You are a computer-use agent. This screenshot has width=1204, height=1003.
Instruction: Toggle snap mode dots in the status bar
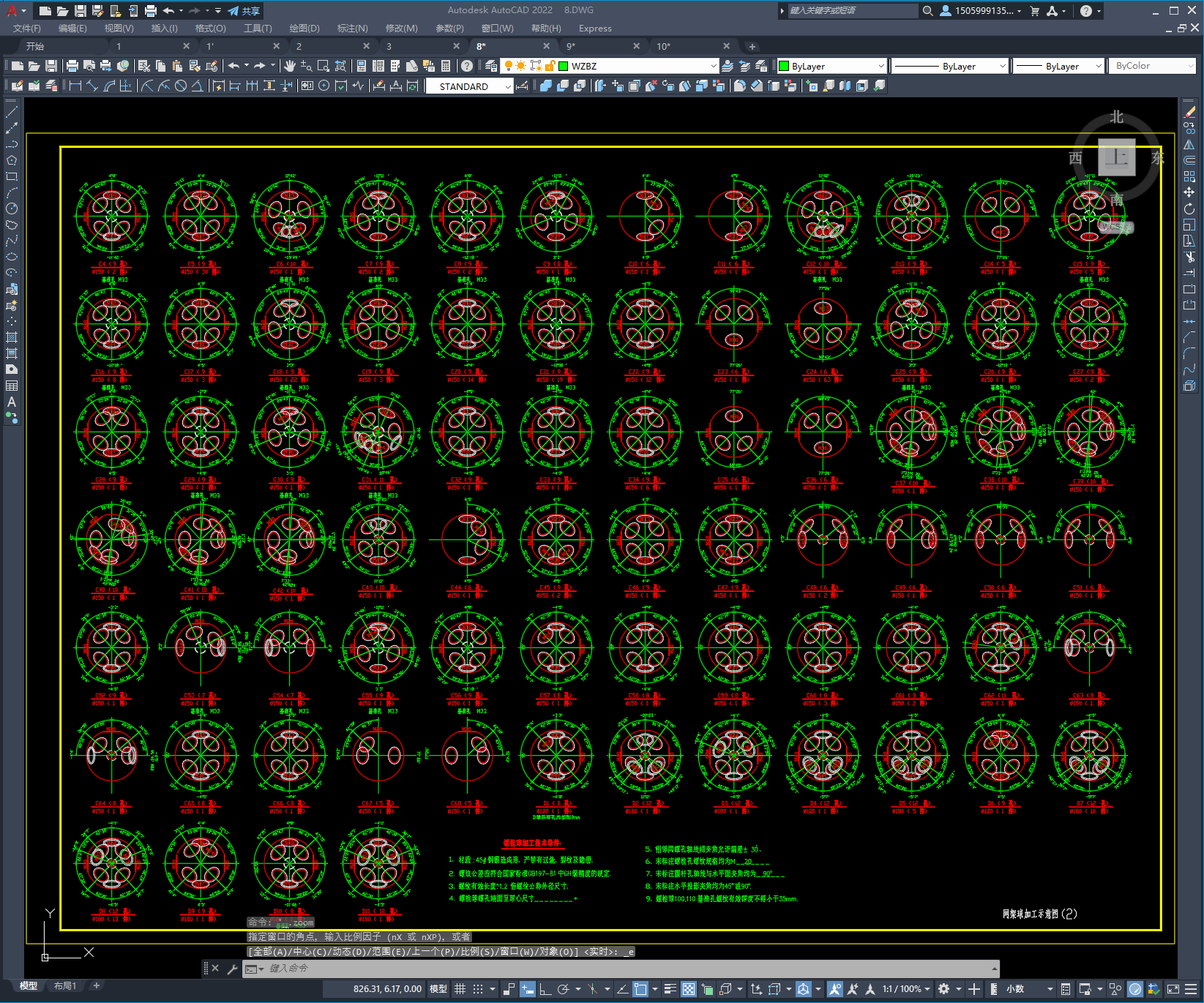coord(478,989)
